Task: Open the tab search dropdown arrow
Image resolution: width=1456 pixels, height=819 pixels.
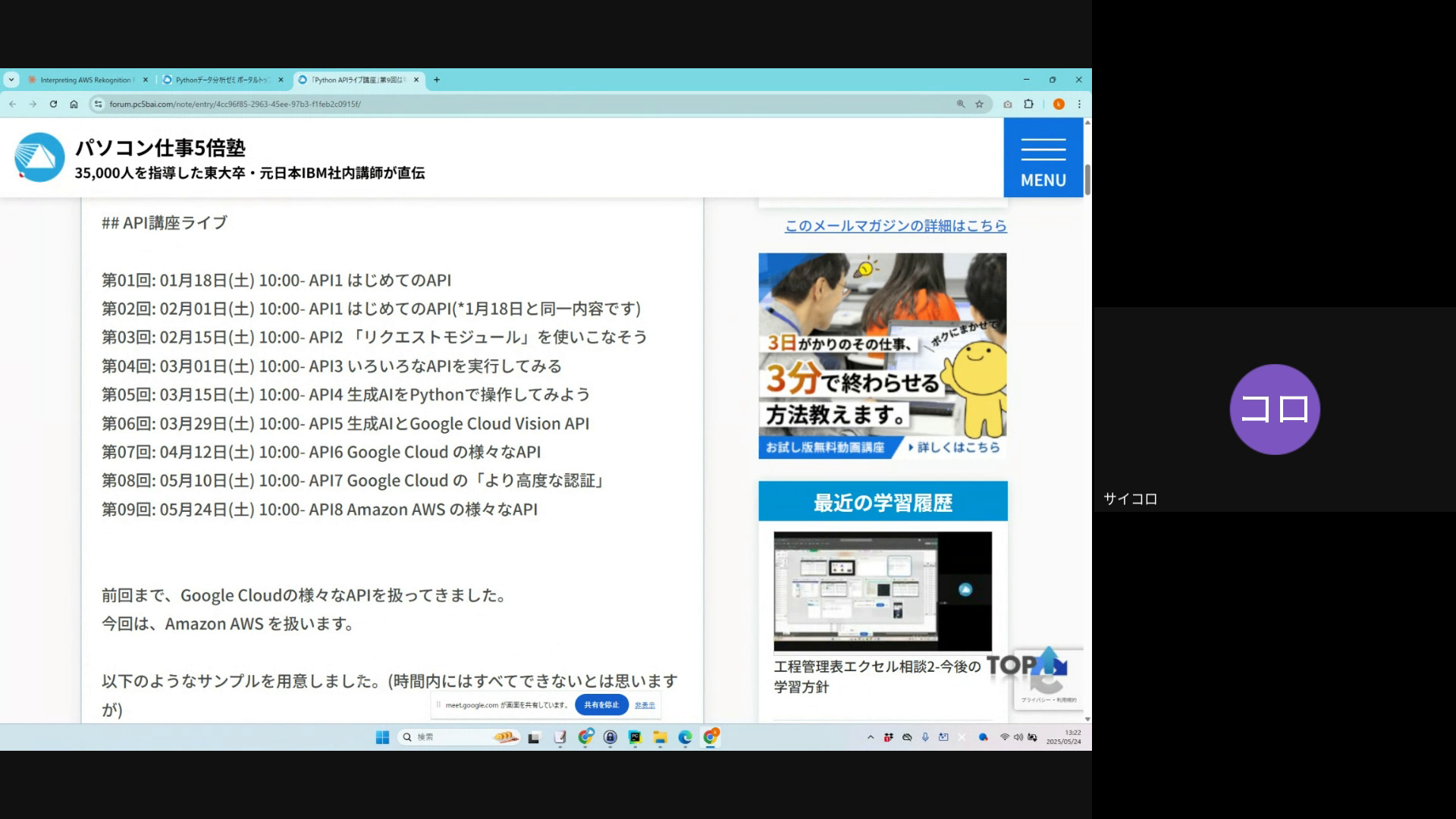Action: (11, 80)
